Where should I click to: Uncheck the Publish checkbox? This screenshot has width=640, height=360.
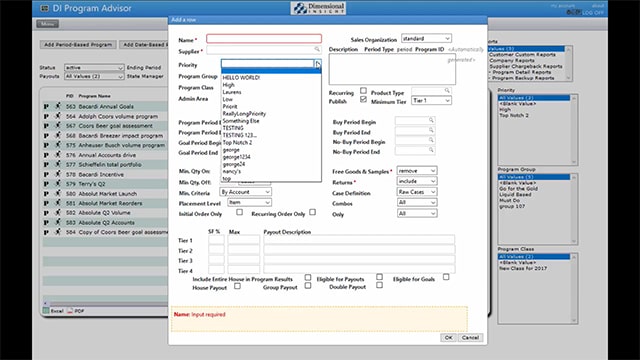coord(363,99)
